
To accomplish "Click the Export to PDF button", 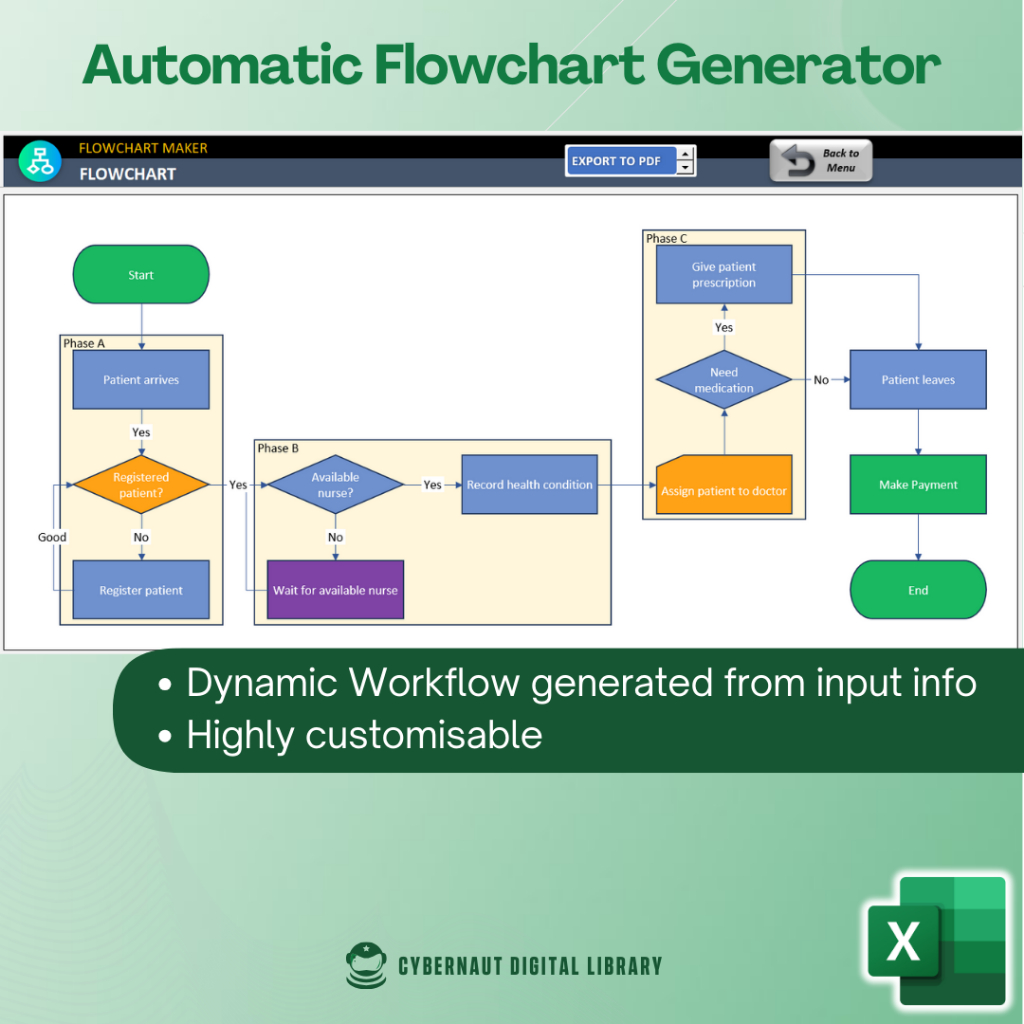I will [620, 161].
